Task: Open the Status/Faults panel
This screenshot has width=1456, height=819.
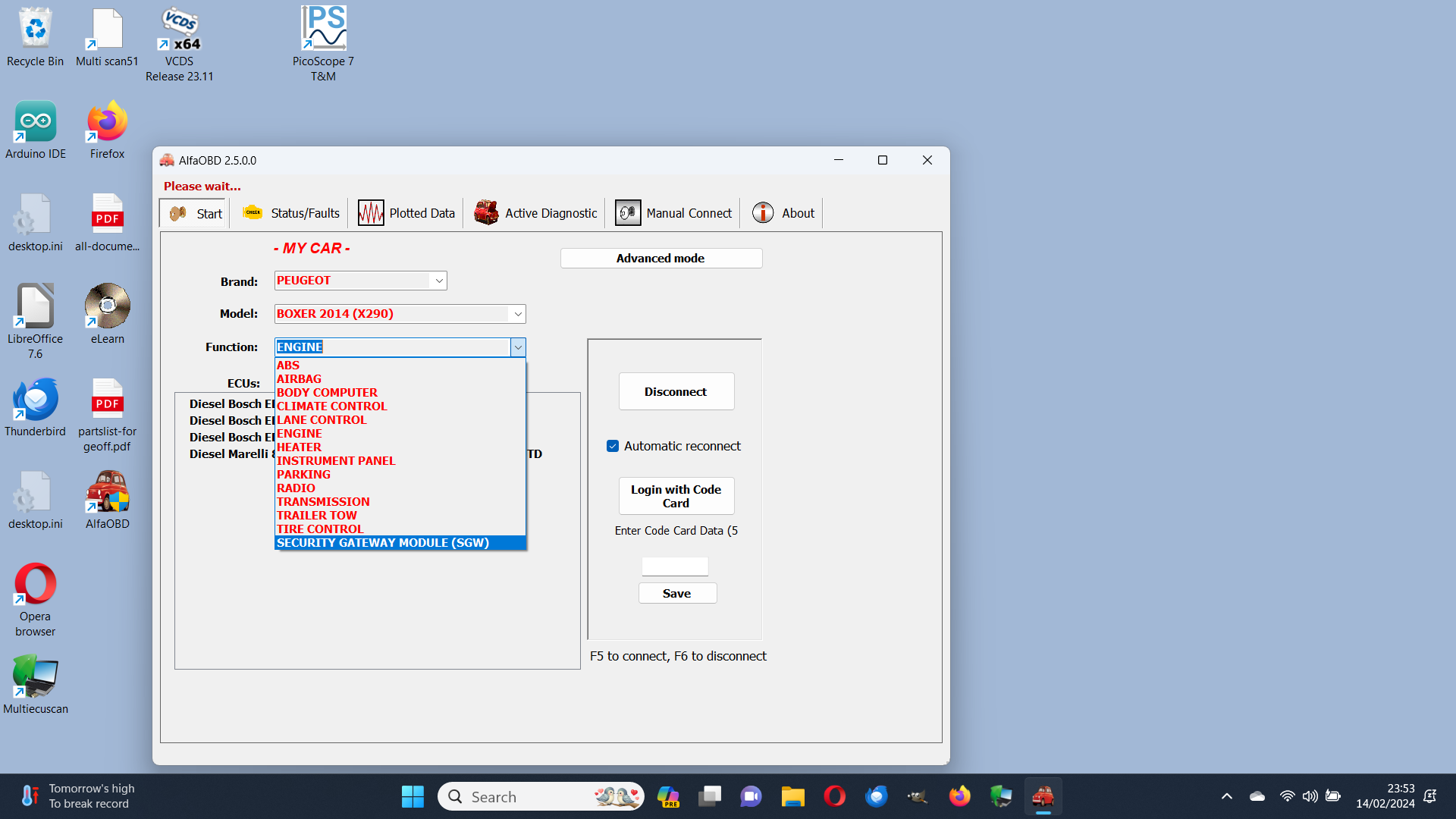Action: (x=303, y=212)
